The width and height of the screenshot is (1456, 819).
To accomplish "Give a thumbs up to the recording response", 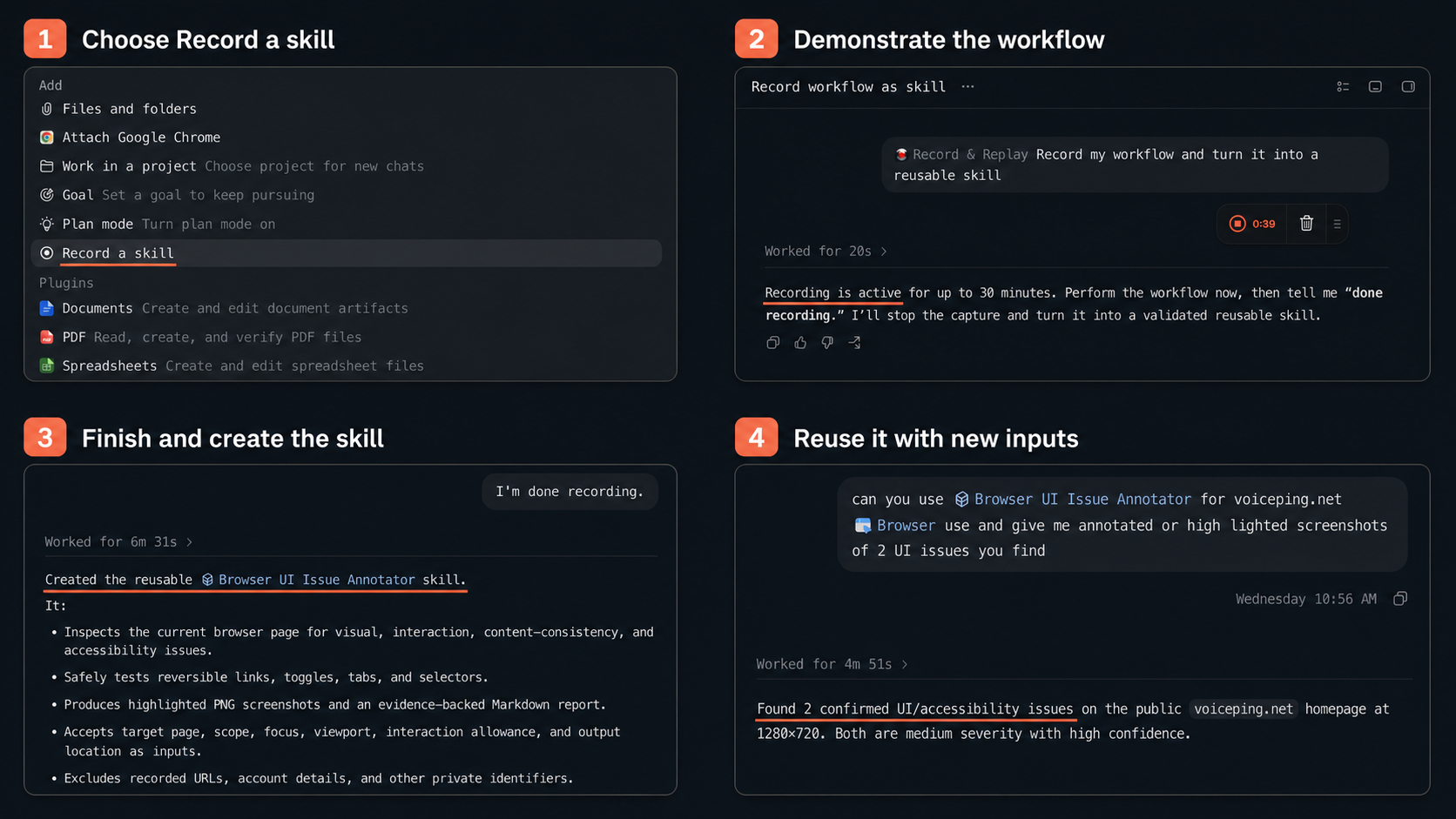I will tap(800, 343).
